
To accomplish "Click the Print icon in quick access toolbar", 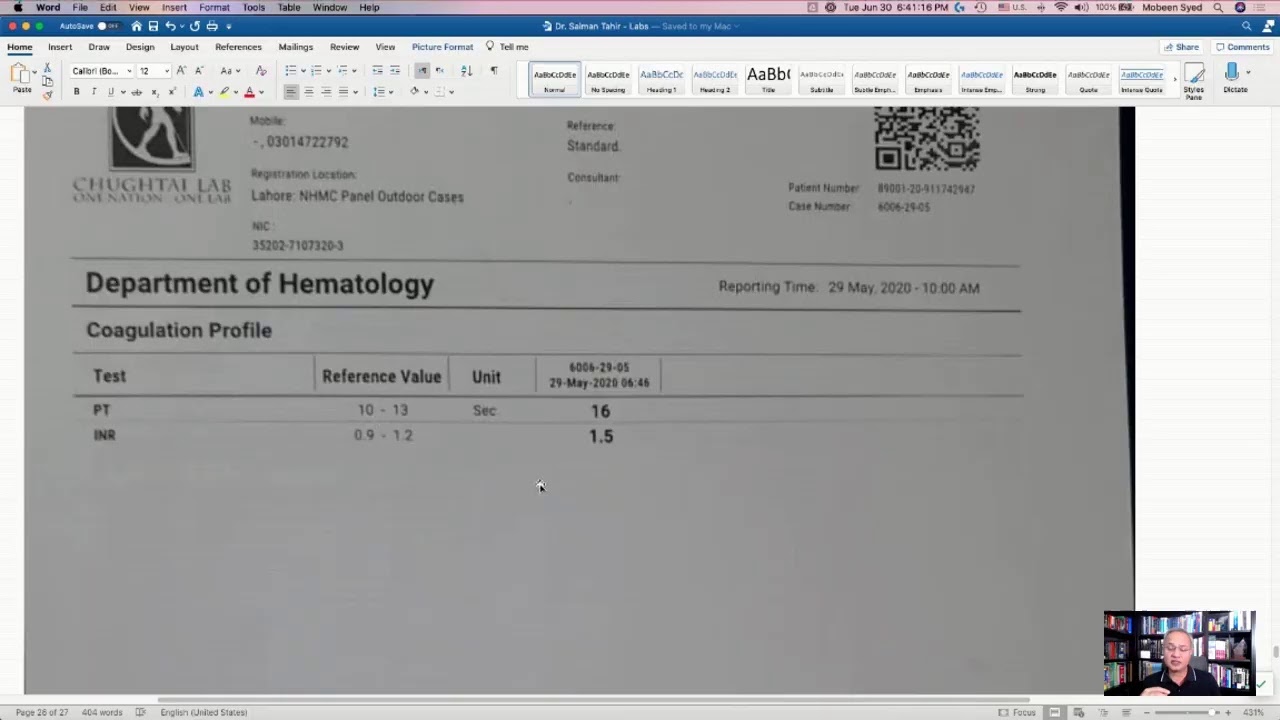I will (211, 26).
